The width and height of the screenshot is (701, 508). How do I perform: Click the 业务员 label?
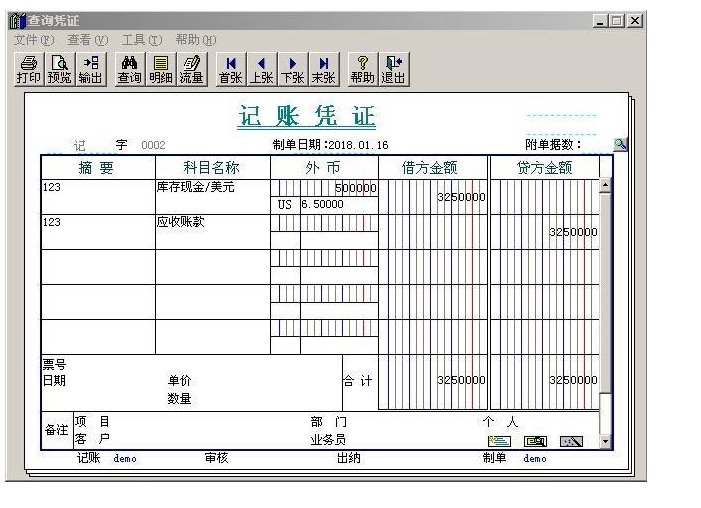328,440
